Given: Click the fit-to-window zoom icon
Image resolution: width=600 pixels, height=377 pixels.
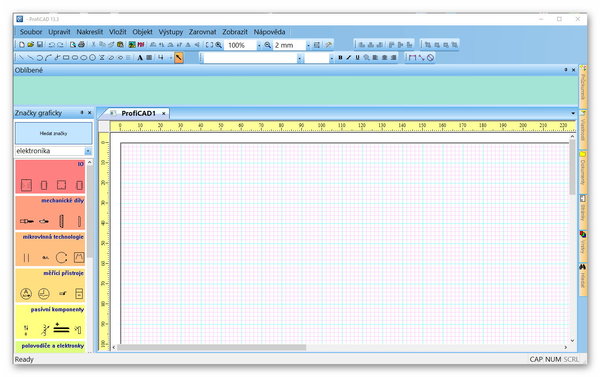Looking at the screenshot, I should click(209, 45).
